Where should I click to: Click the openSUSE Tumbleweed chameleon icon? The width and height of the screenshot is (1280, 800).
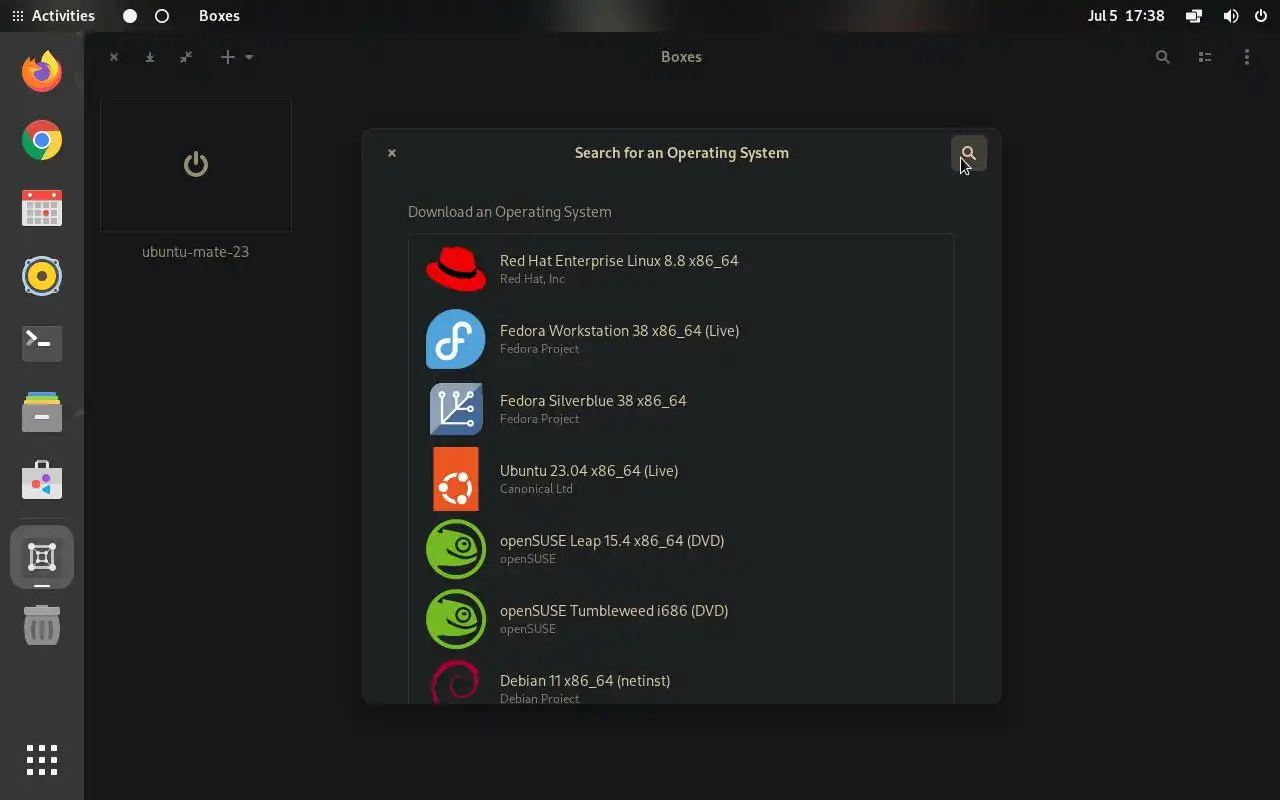click(x=456, y=619)
